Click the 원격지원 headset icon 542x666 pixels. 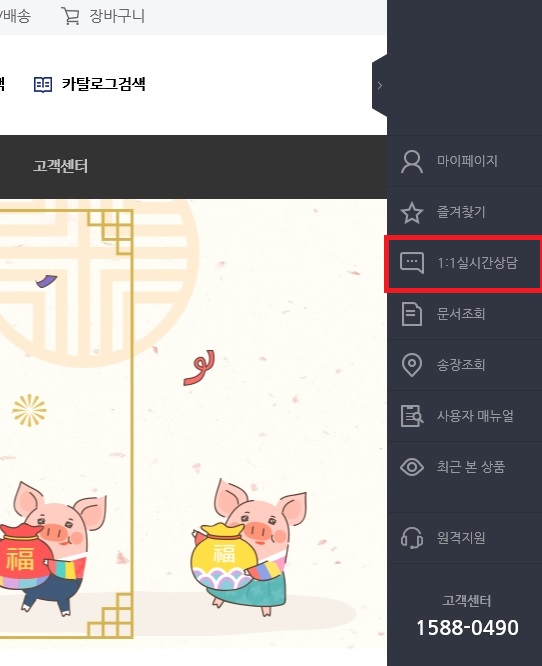coord(412,538)
